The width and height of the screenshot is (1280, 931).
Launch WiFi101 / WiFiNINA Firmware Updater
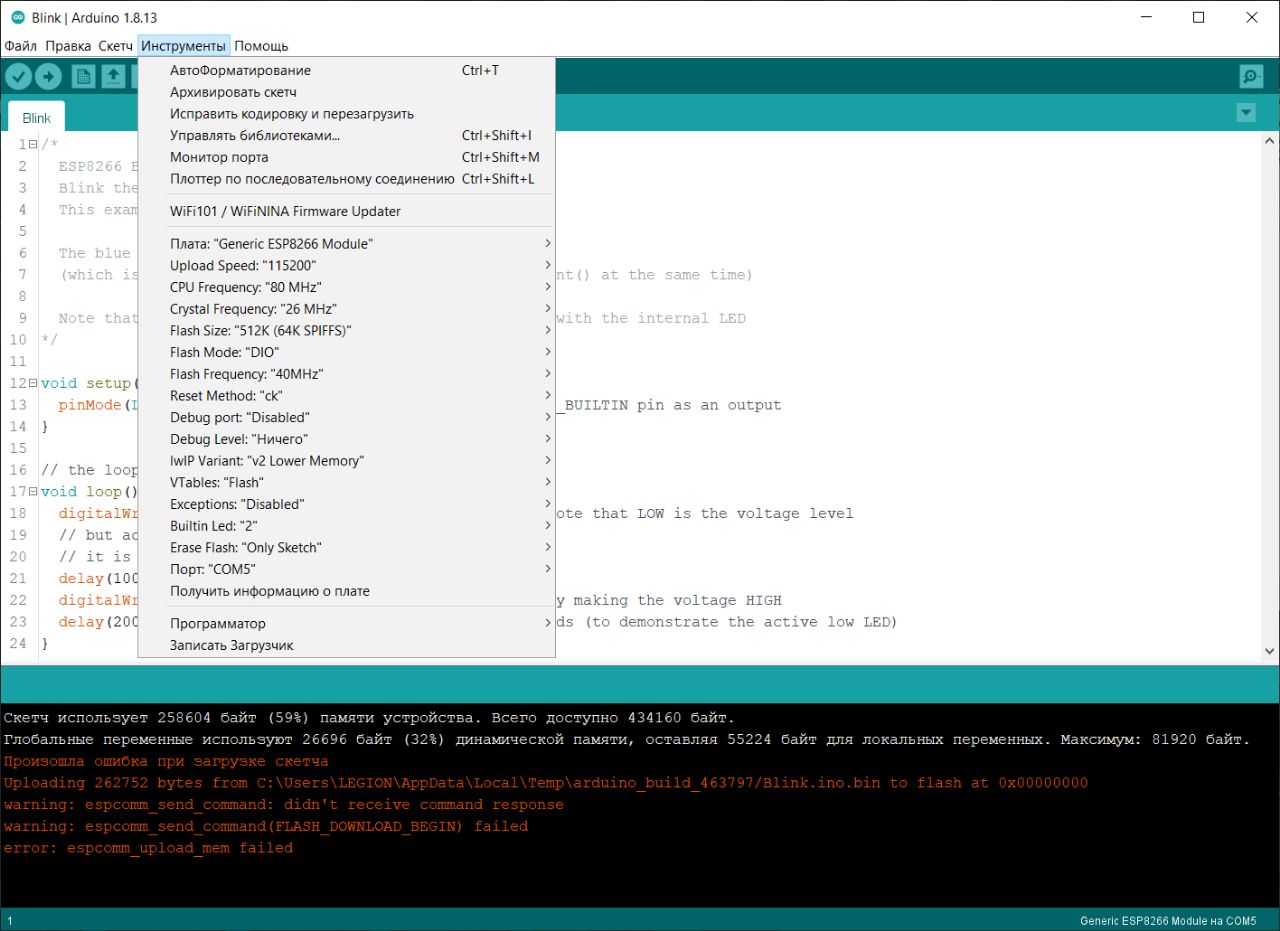[346, 211]
